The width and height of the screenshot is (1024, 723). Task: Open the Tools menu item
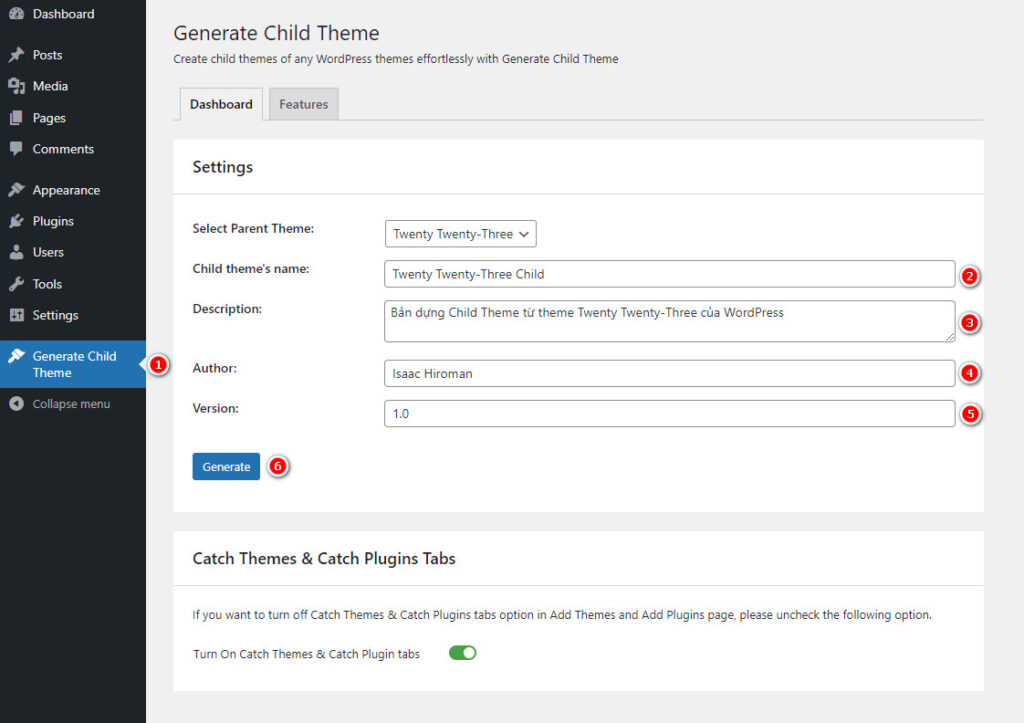73,284
